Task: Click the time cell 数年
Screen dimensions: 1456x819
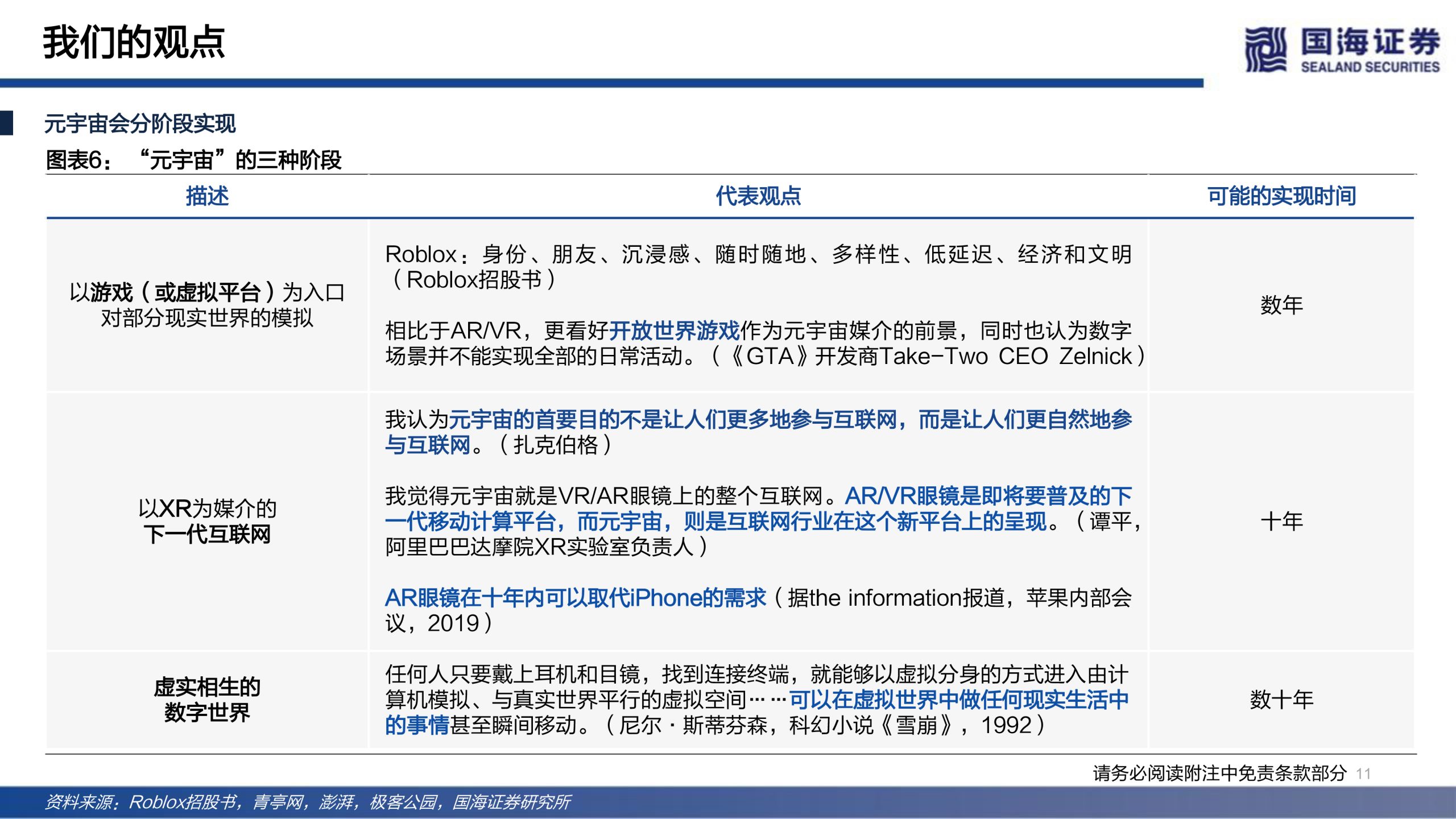Action: [1281, 305]
